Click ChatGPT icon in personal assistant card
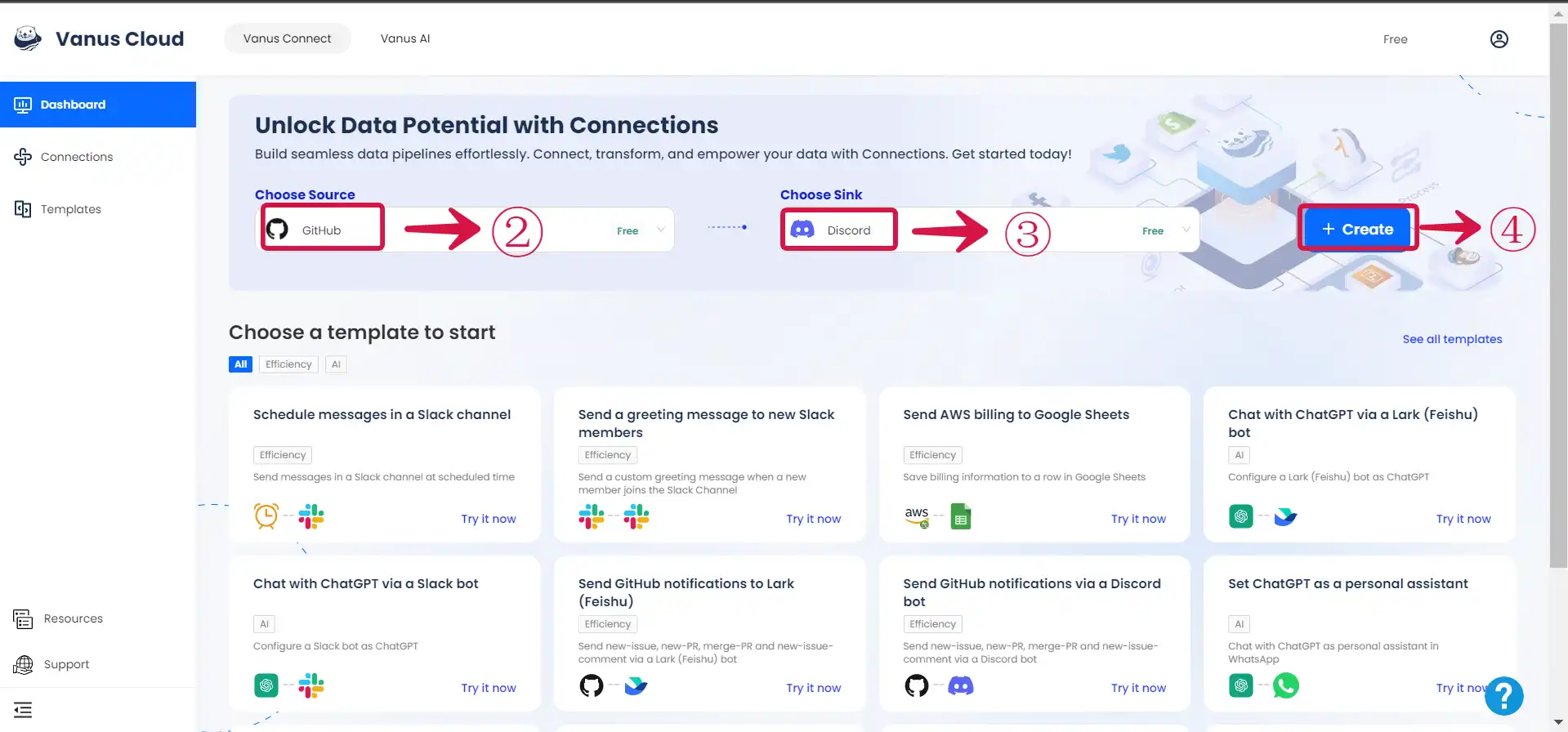The image size is (1568, 732). [1241, 685]
